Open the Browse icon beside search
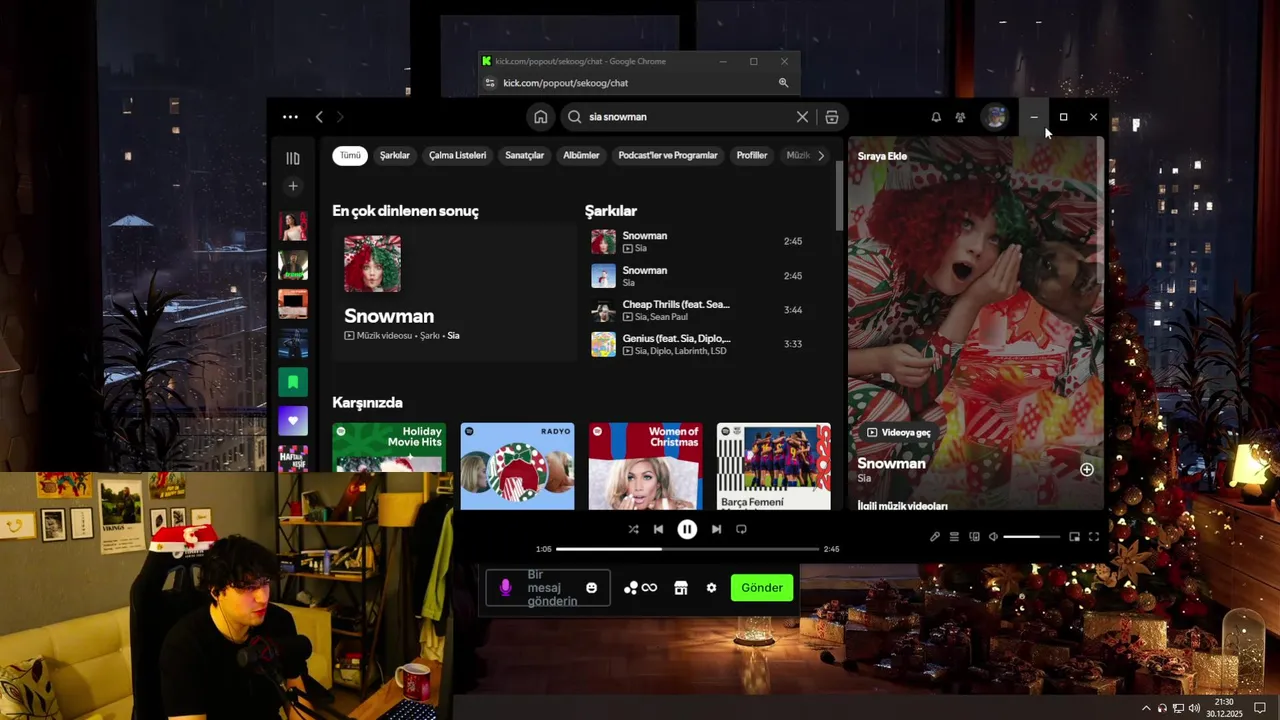The width and height of the screenshot is (1280, 720). 832,117
